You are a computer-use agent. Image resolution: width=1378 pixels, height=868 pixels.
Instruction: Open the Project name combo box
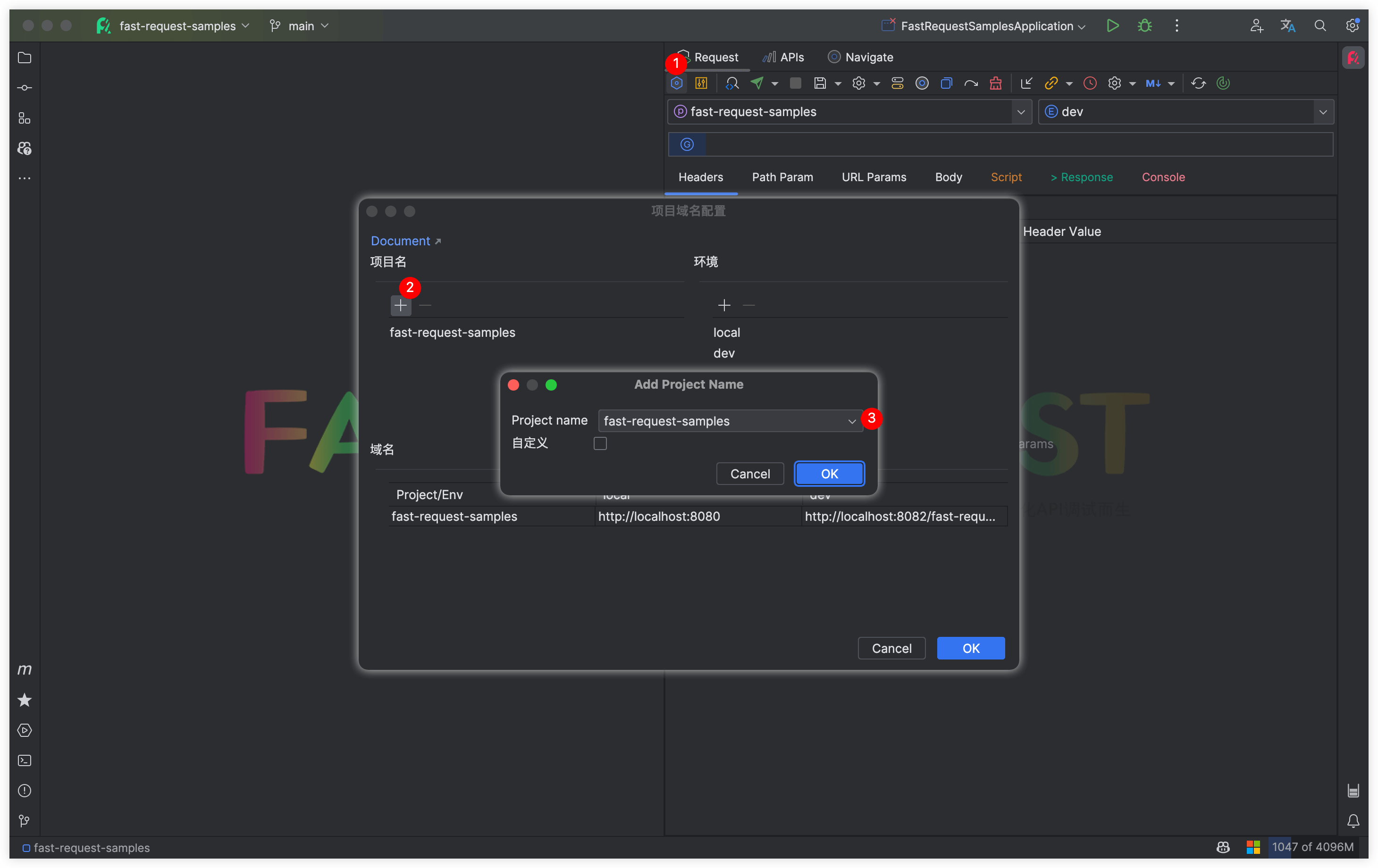730,421
